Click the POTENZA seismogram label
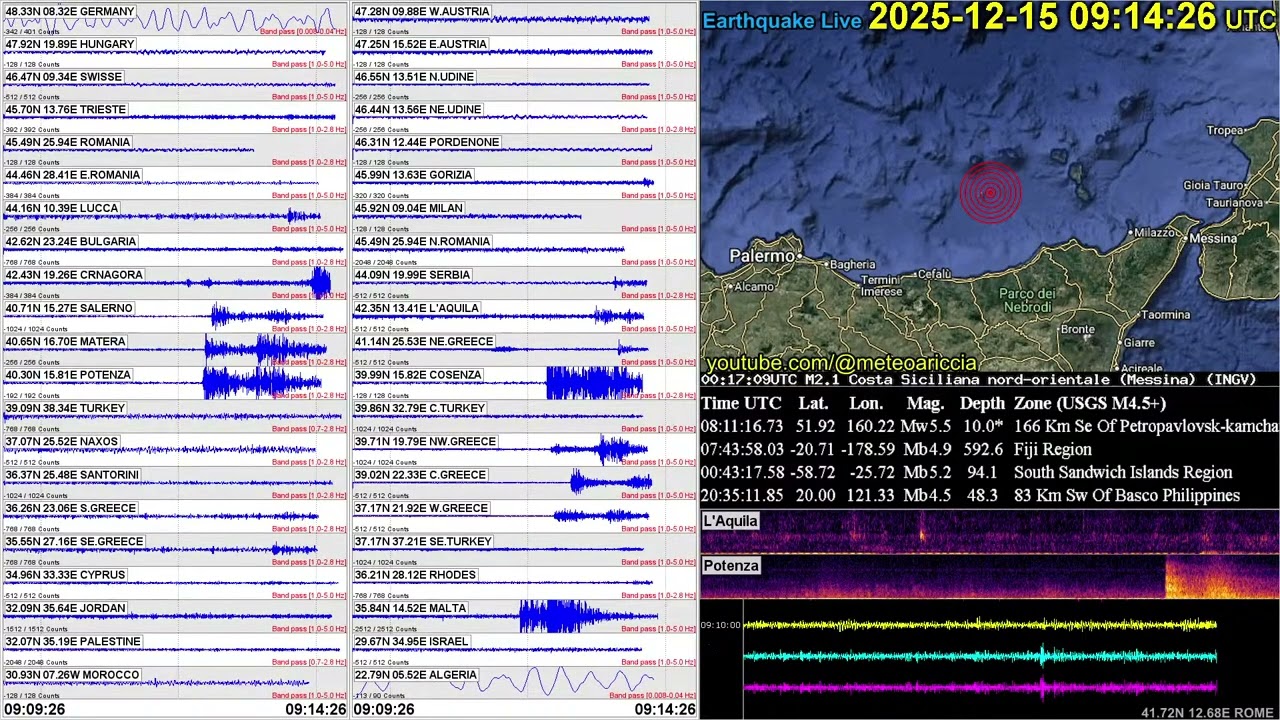 (x=68, y=375)
